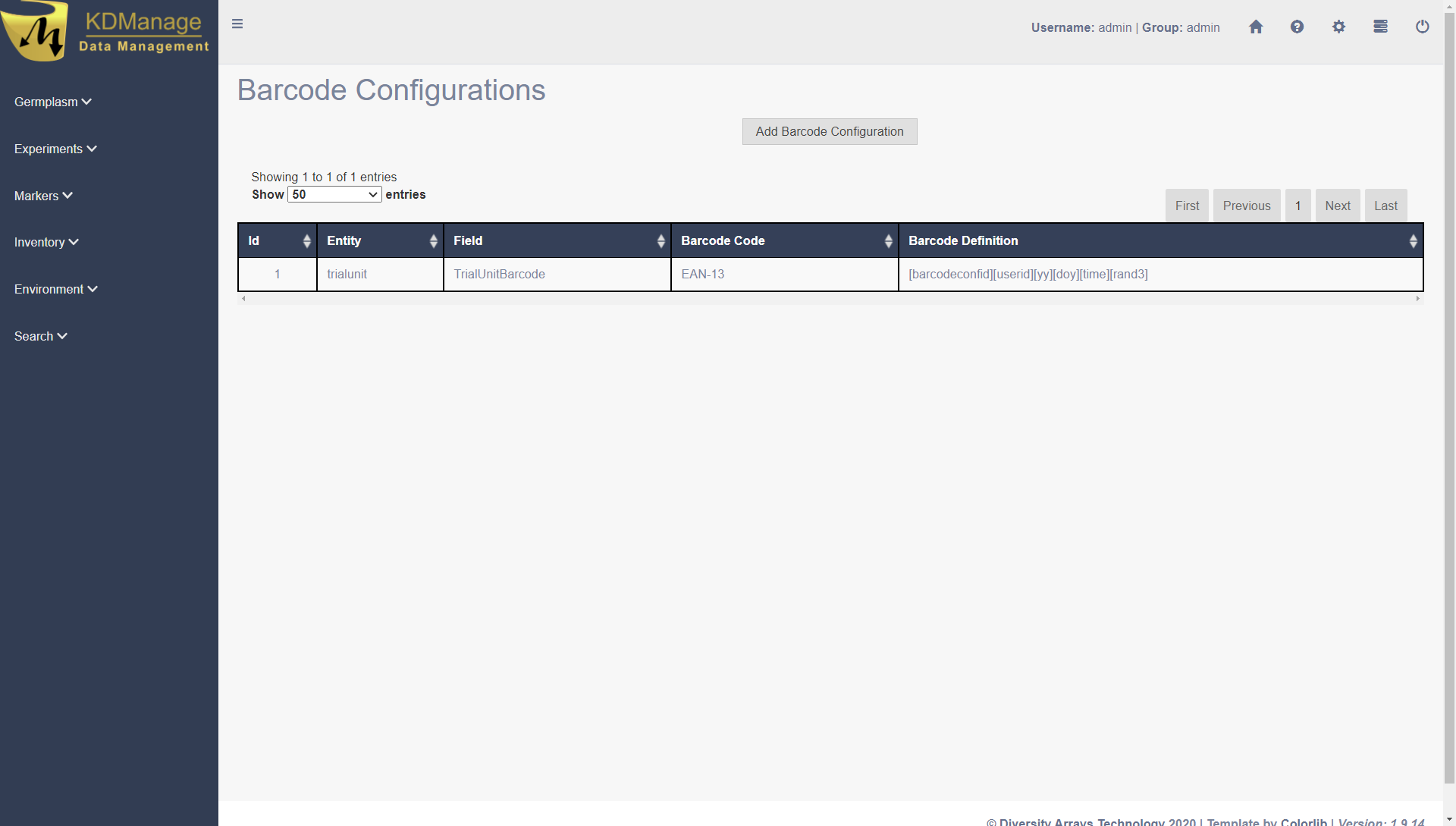Click the TrialUnitBarcode field cell
1456x826 pixels.
coord(499,275)
